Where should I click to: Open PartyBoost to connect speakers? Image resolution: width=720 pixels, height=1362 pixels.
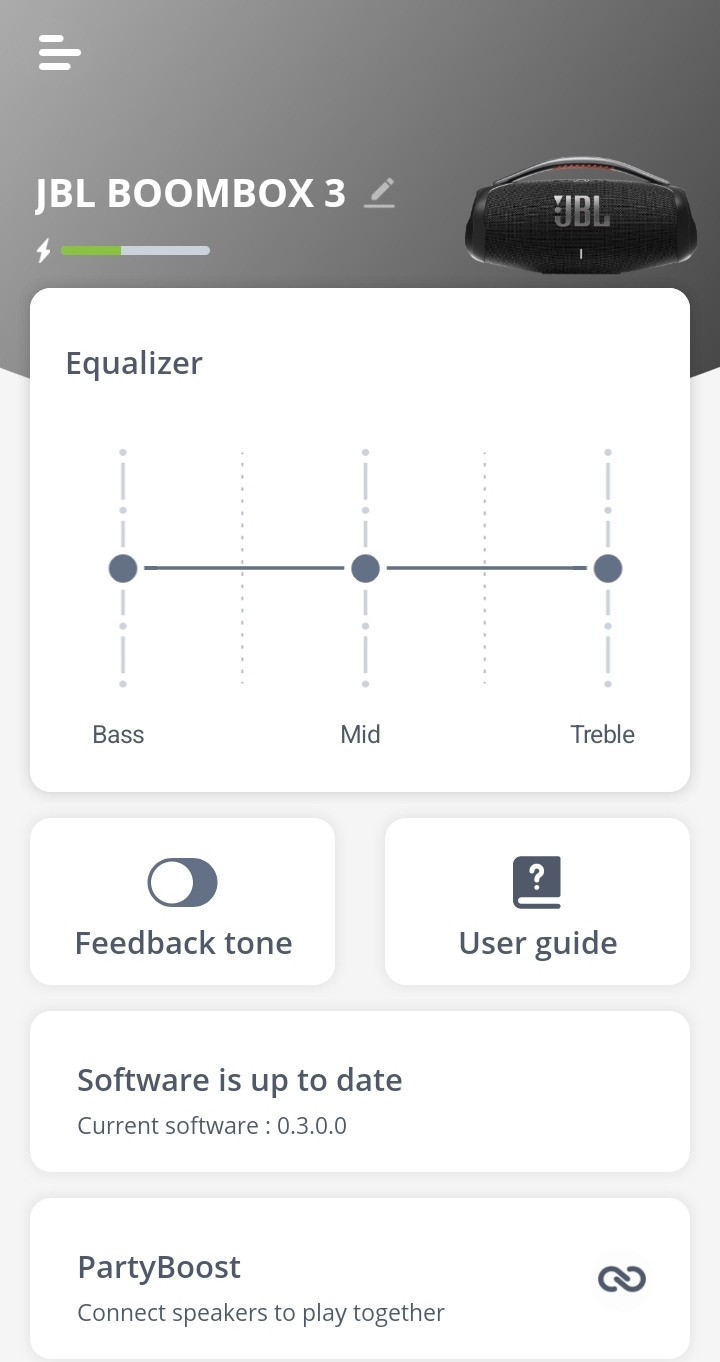click(360, 1278)
